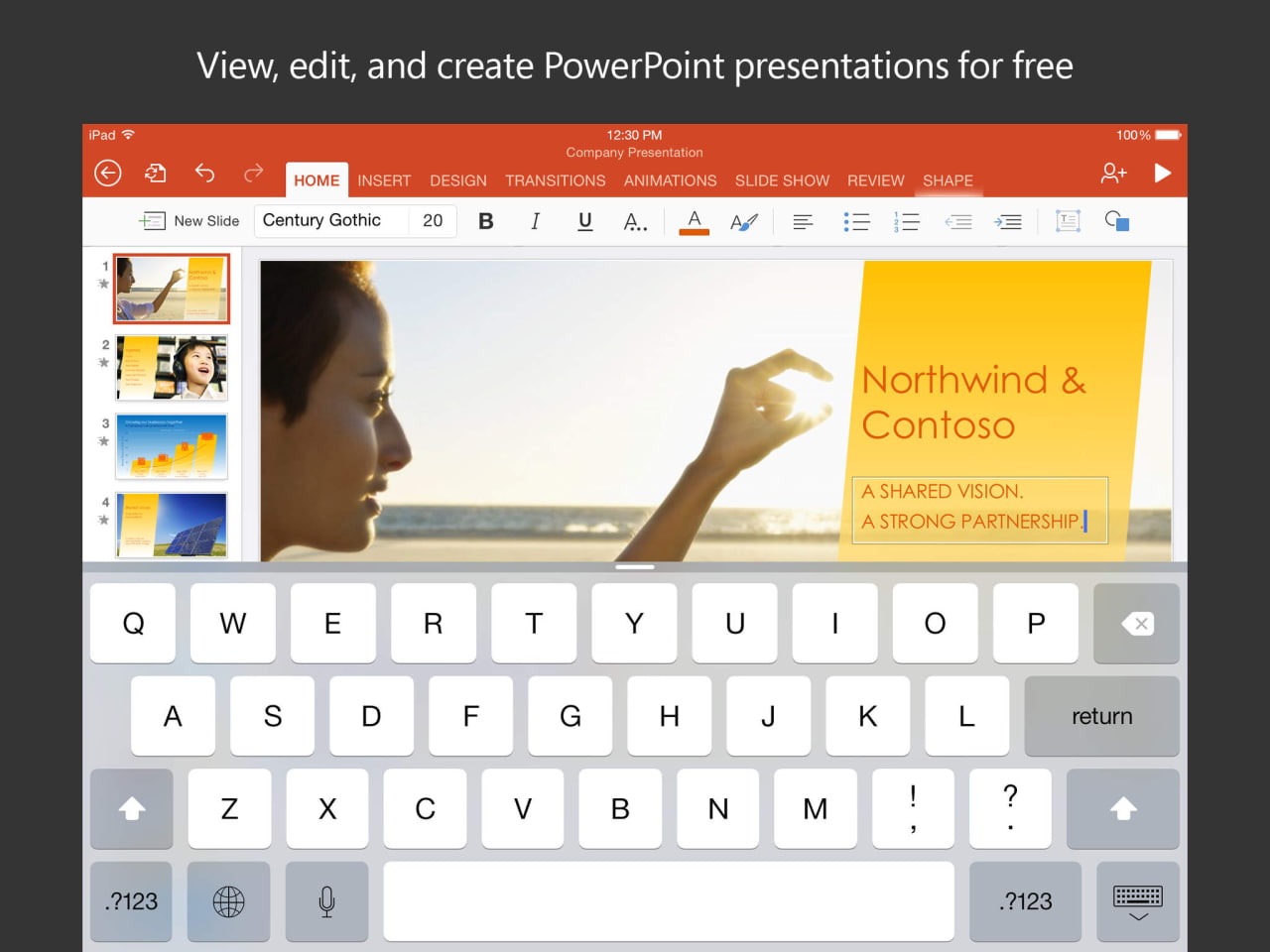1270x952 pixels.
Task: Switch to the INSERT tab
Action: (384, 180)
